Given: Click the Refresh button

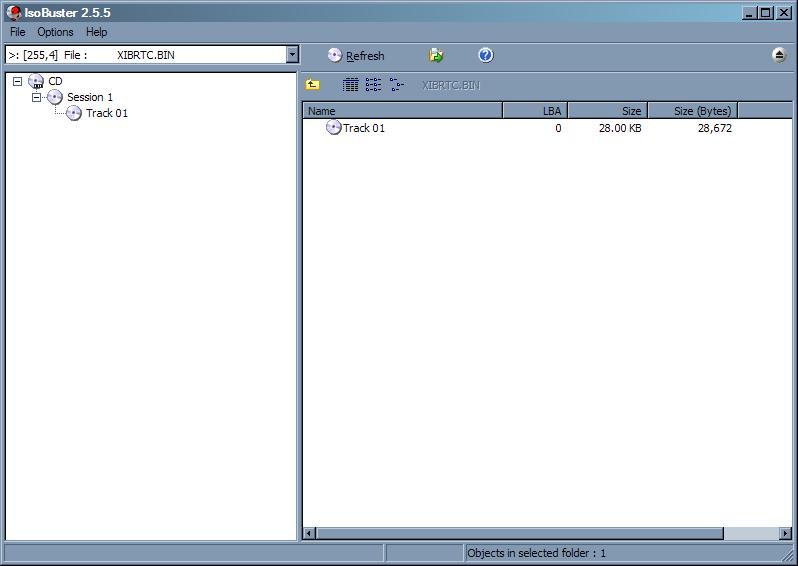Looking at the screenshot, I should (356, 55).
